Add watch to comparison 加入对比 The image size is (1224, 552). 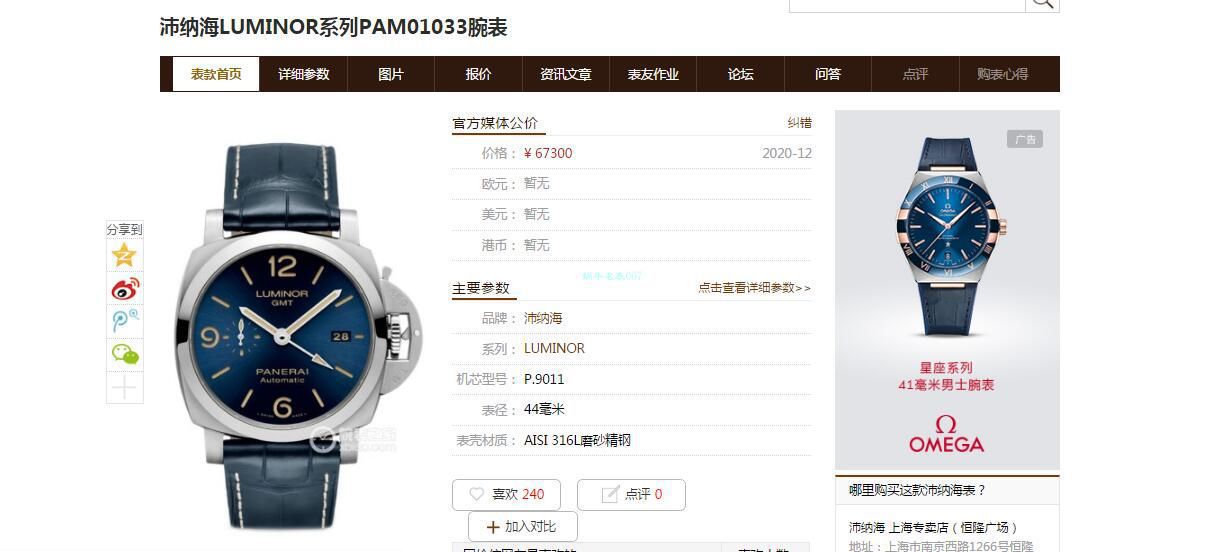pos(522,526)
